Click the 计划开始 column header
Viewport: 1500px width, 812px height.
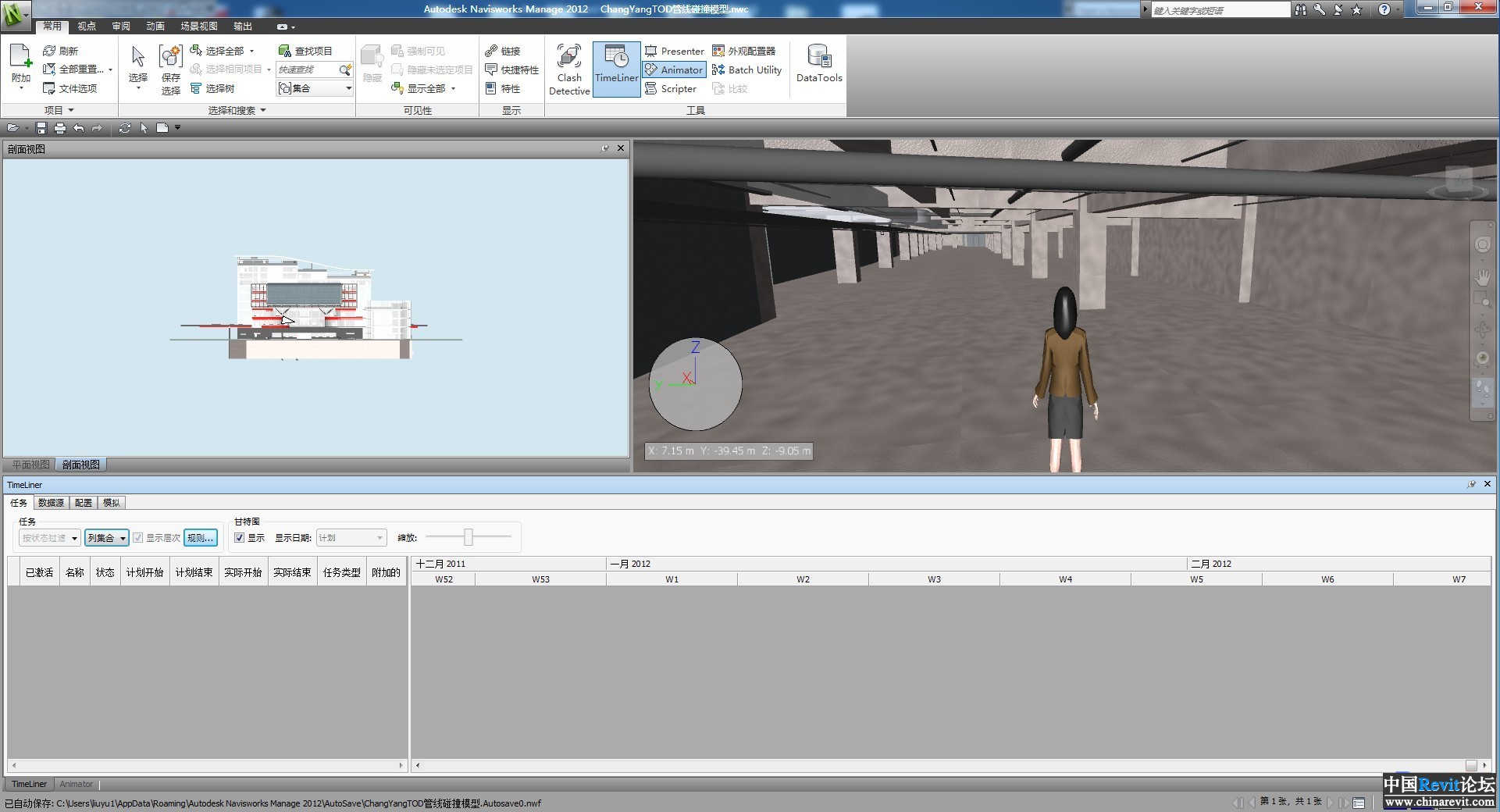[x=145, y=572]
